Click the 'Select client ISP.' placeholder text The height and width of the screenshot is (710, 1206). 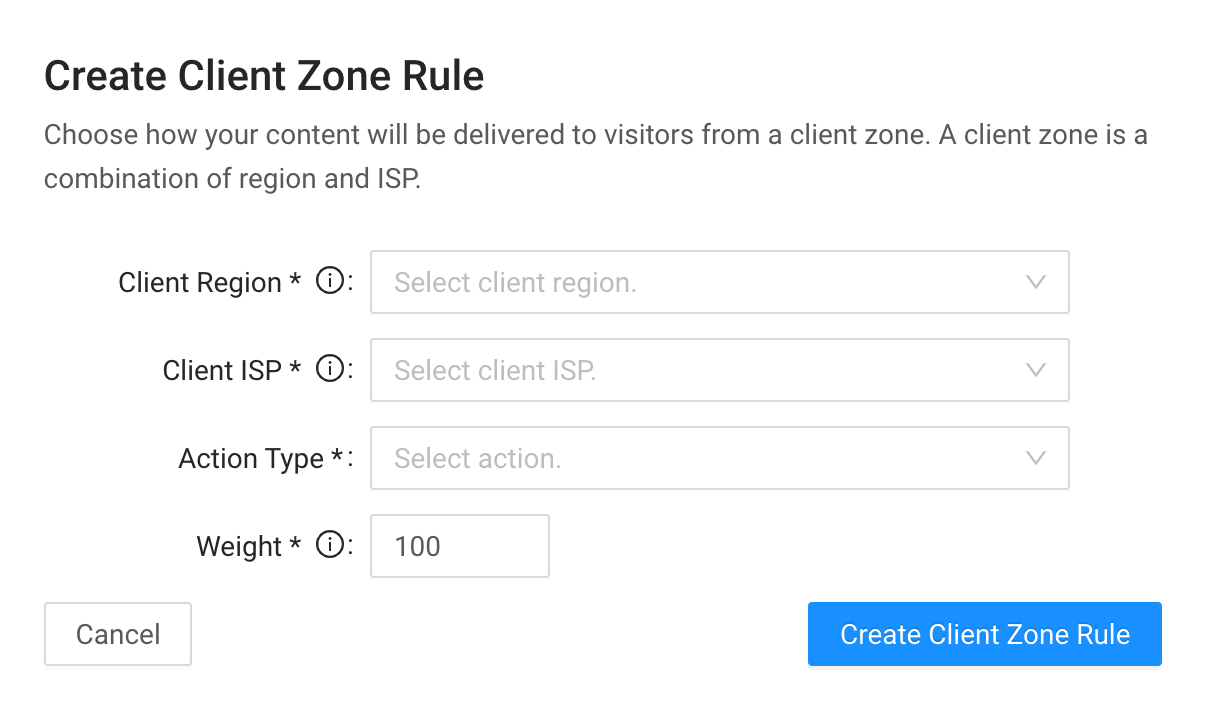(x=495, y=371)
